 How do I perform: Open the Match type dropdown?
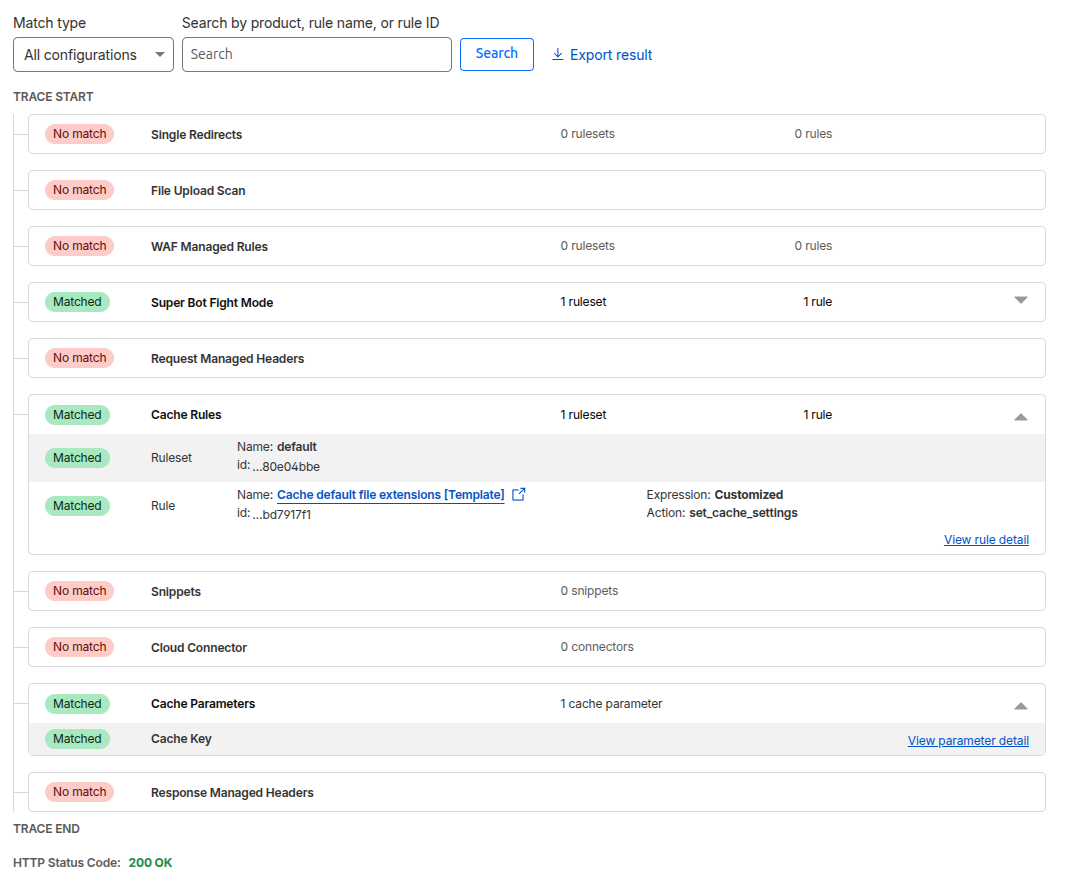tap(93, 54)
